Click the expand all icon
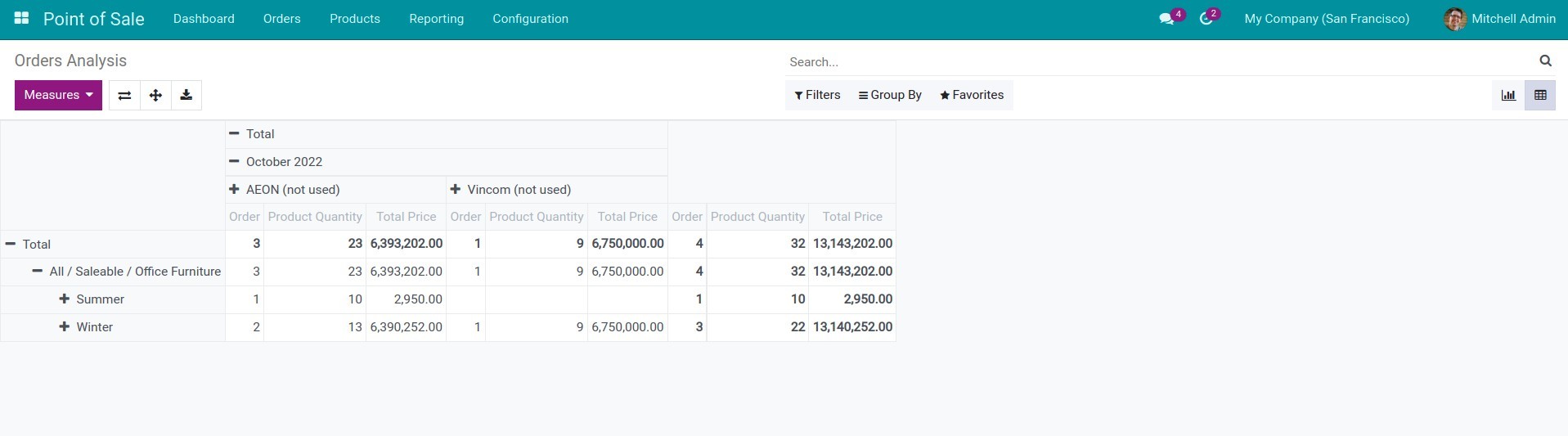The height and width of the screenshot is (436, 1568). coord(155,95)
